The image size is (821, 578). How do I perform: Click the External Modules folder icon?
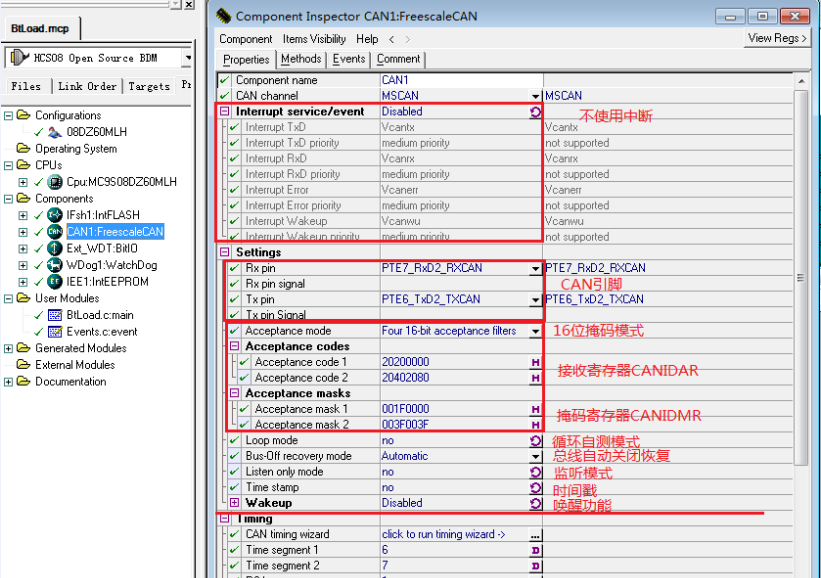point(24,364)
